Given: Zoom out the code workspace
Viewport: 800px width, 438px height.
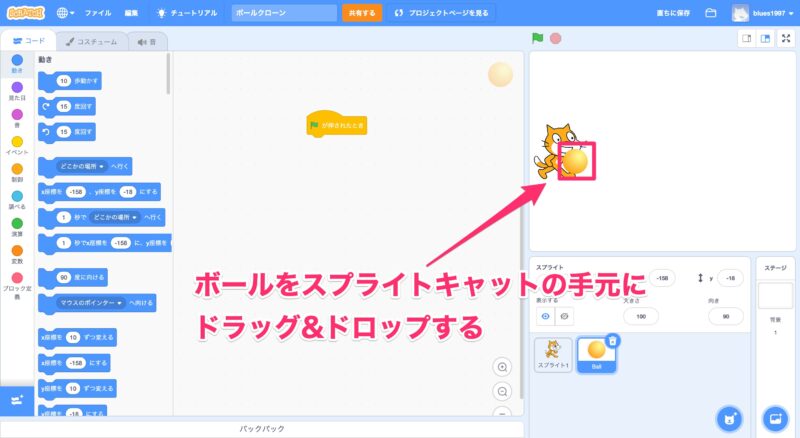Looking at the screenshot, I should [x=503, y=391].
